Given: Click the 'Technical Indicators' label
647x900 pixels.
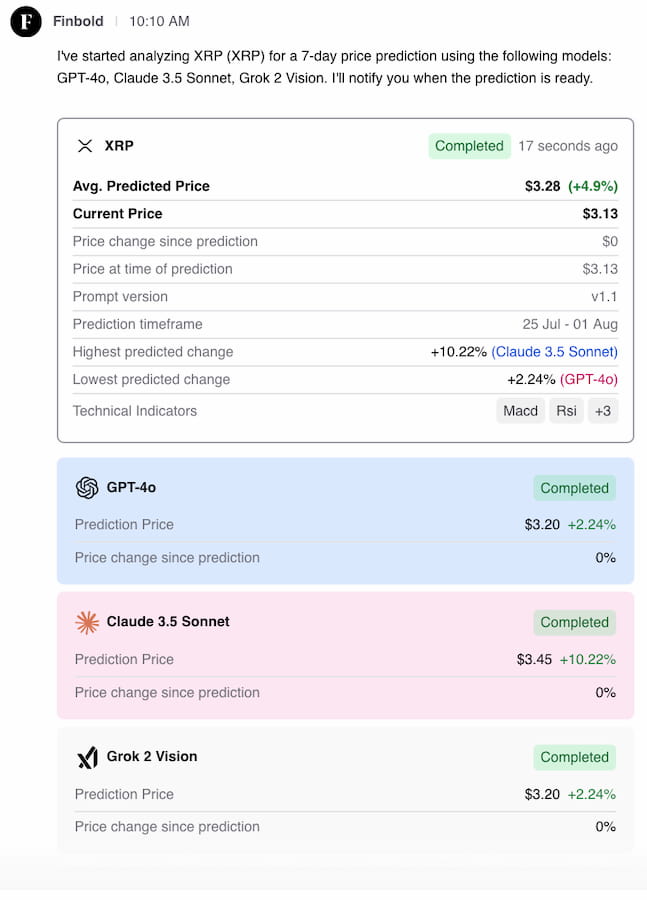Looking at the screenshot, I should [134, 411].
